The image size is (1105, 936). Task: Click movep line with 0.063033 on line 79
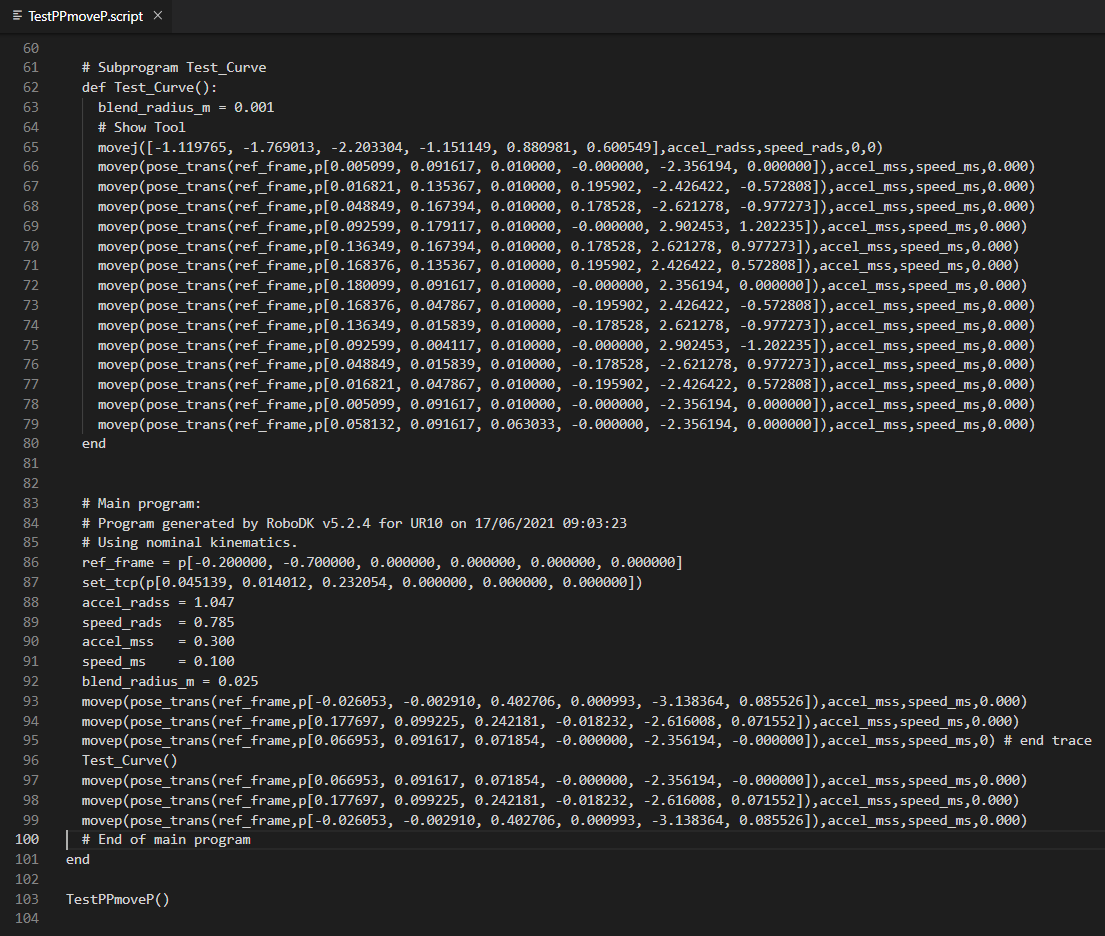pyautogui.click(x=567, y=424)
